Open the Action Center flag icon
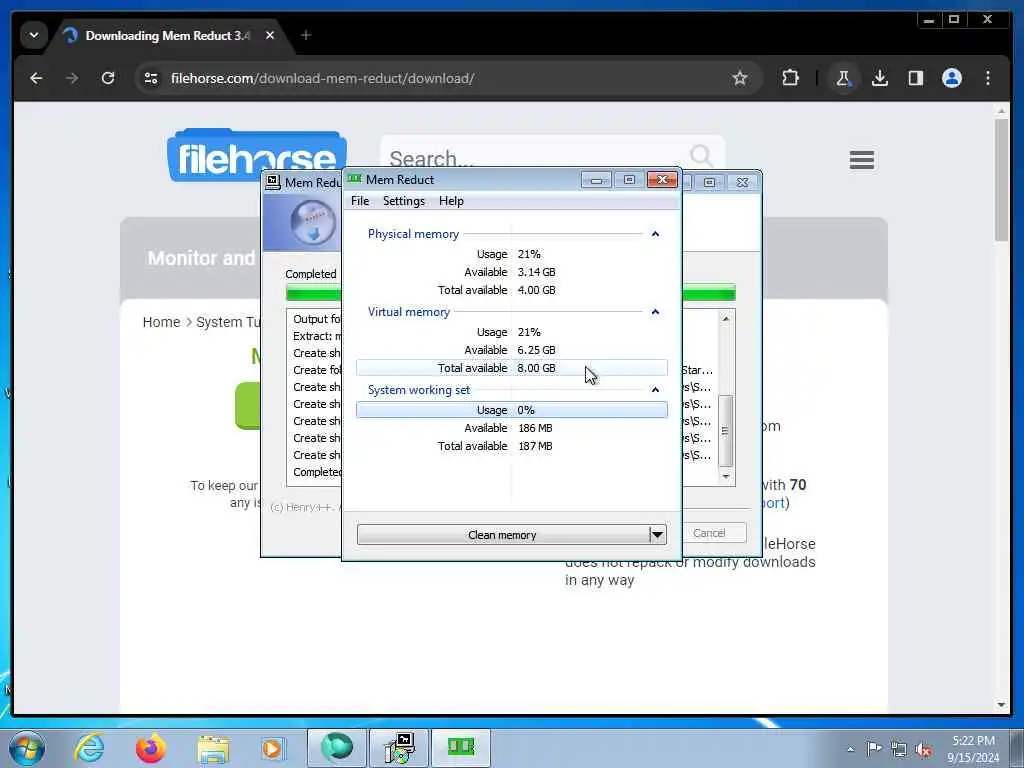This screenshot has height=768, width=1024. point(874,748)
